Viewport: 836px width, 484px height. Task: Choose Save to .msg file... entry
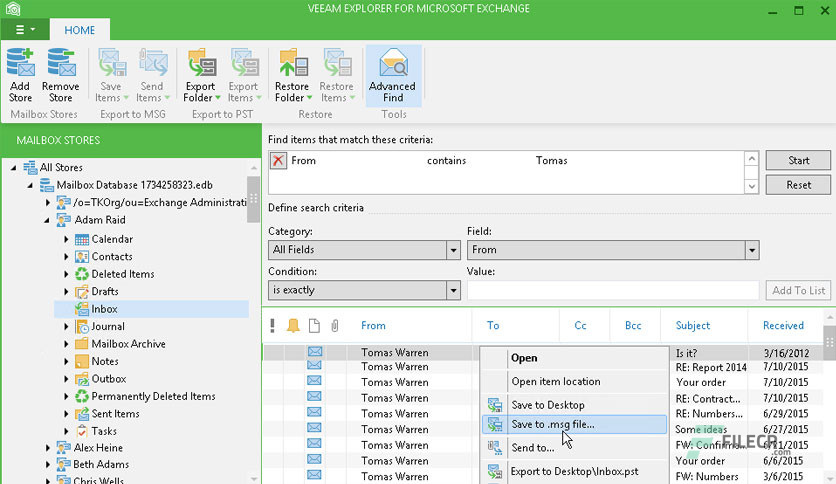coord(575,424)
